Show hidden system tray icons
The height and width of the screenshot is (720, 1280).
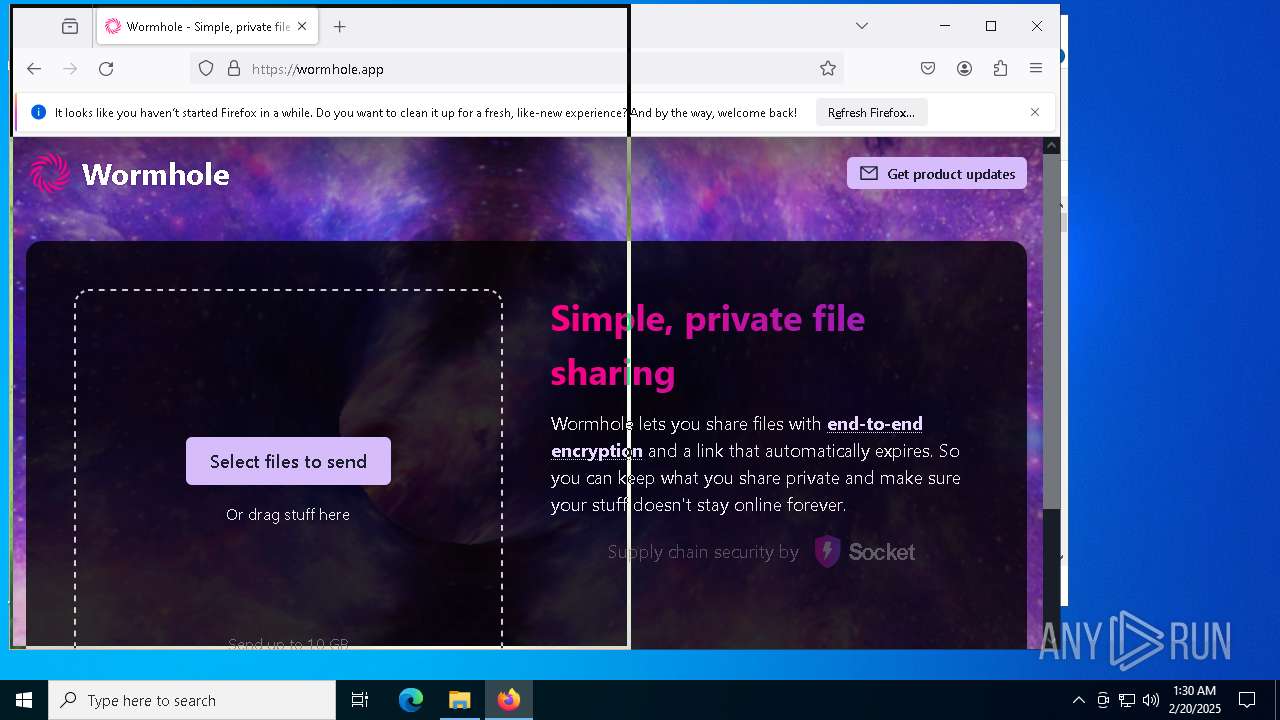1078,700
